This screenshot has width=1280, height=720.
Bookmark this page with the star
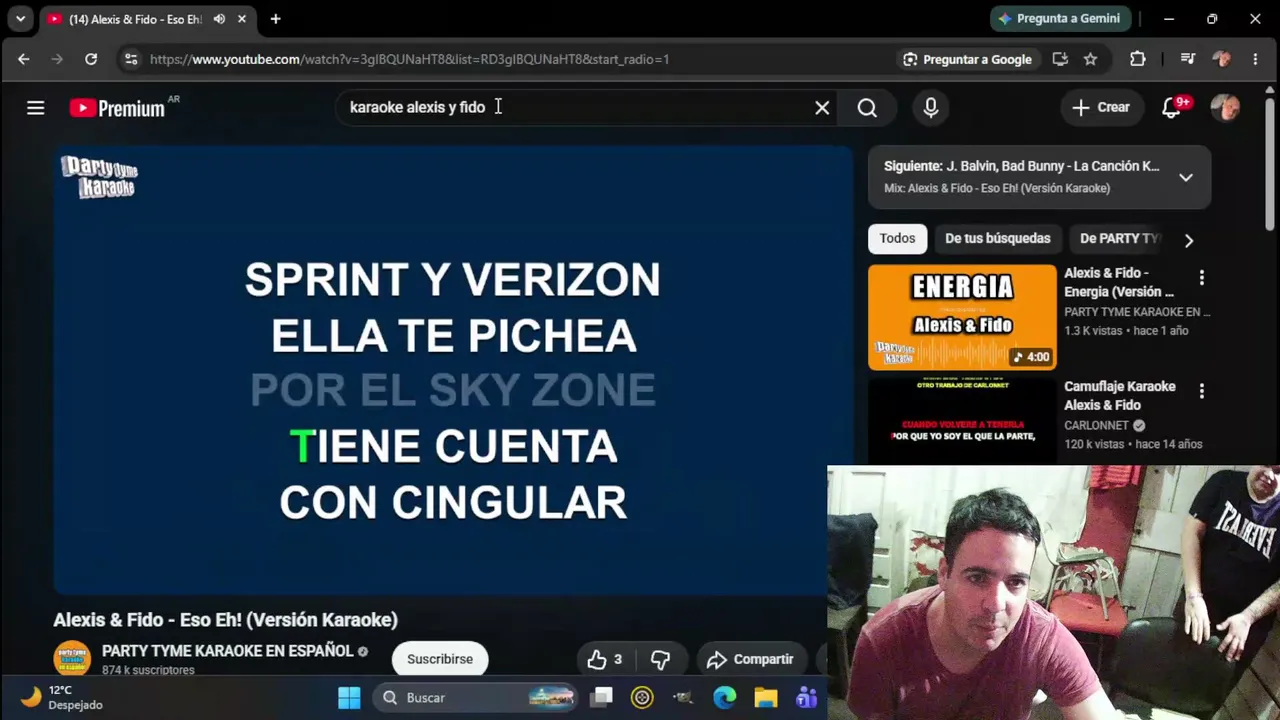click(1091, 59)
